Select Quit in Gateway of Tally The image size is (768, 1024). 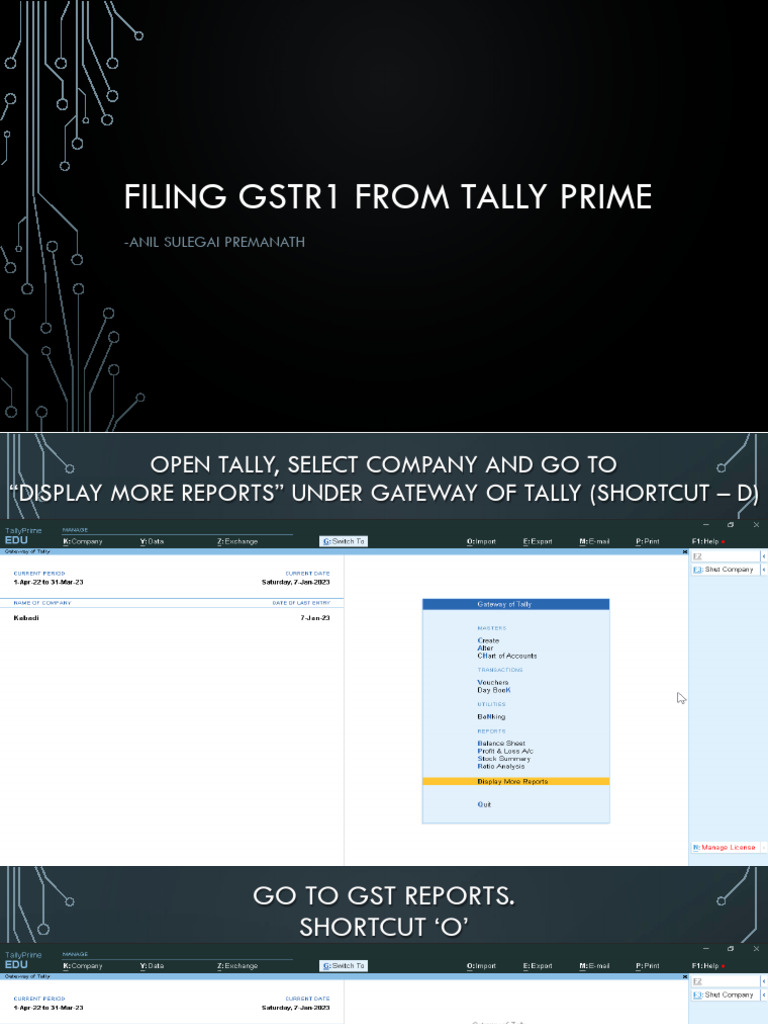coord(484,805)
